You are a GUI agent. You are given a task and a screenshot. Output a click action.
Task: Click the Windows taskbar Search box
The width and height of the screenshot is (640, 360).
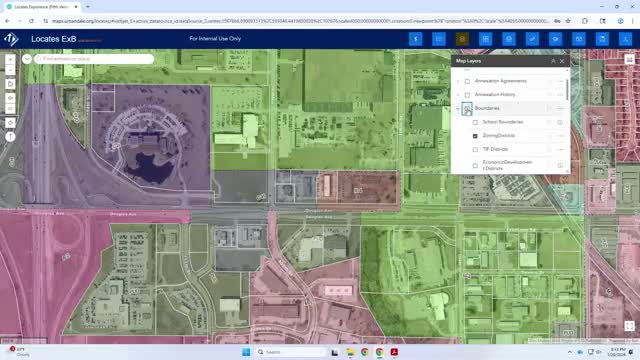291,352
